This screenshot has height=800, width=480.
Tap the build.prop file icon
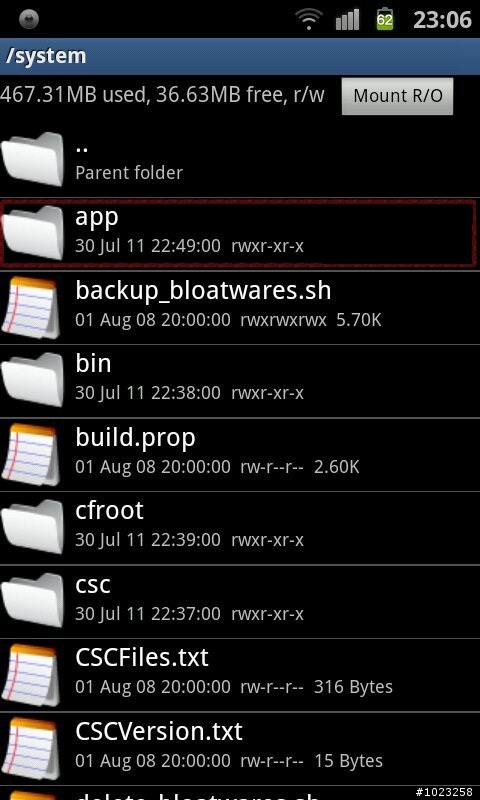point(31,454)
